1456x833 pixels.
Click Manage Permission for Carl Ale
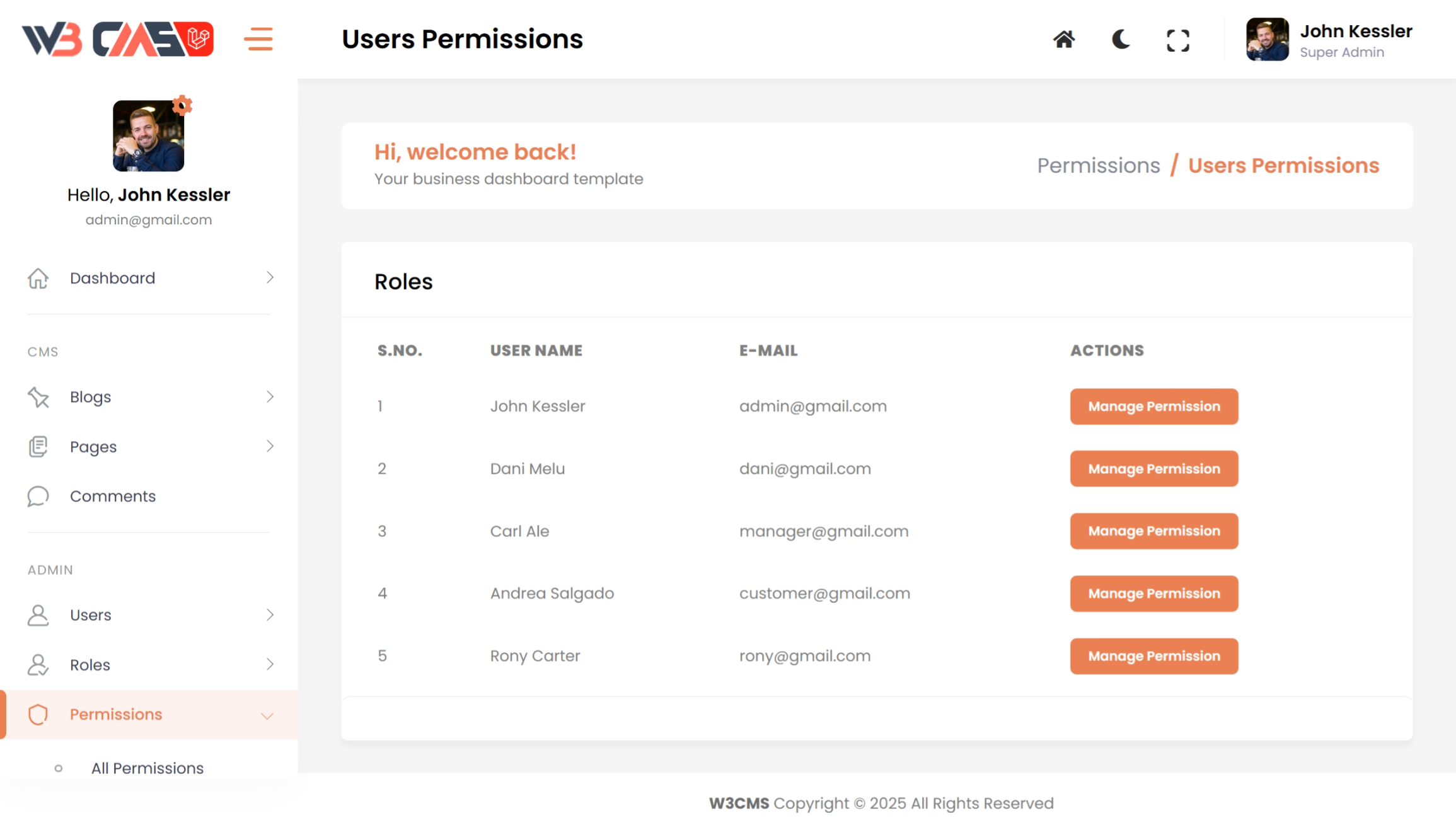click(x=1153, y=531)
